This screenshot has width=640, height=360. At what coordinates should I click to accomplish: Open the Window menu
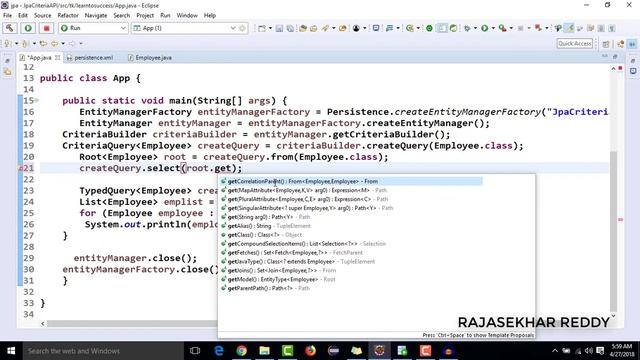[x=187, y=16]
